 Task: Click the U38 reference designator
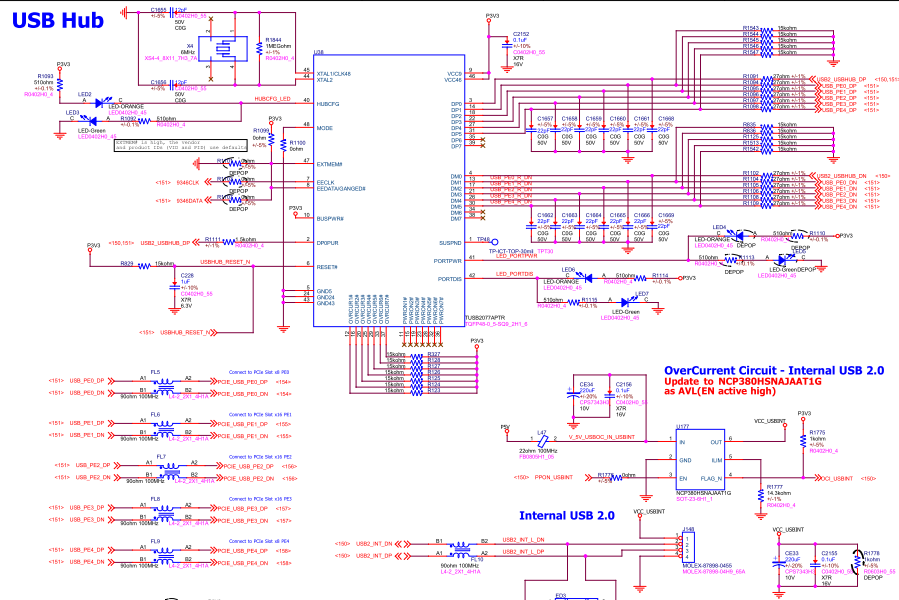[x=318, y=52]
